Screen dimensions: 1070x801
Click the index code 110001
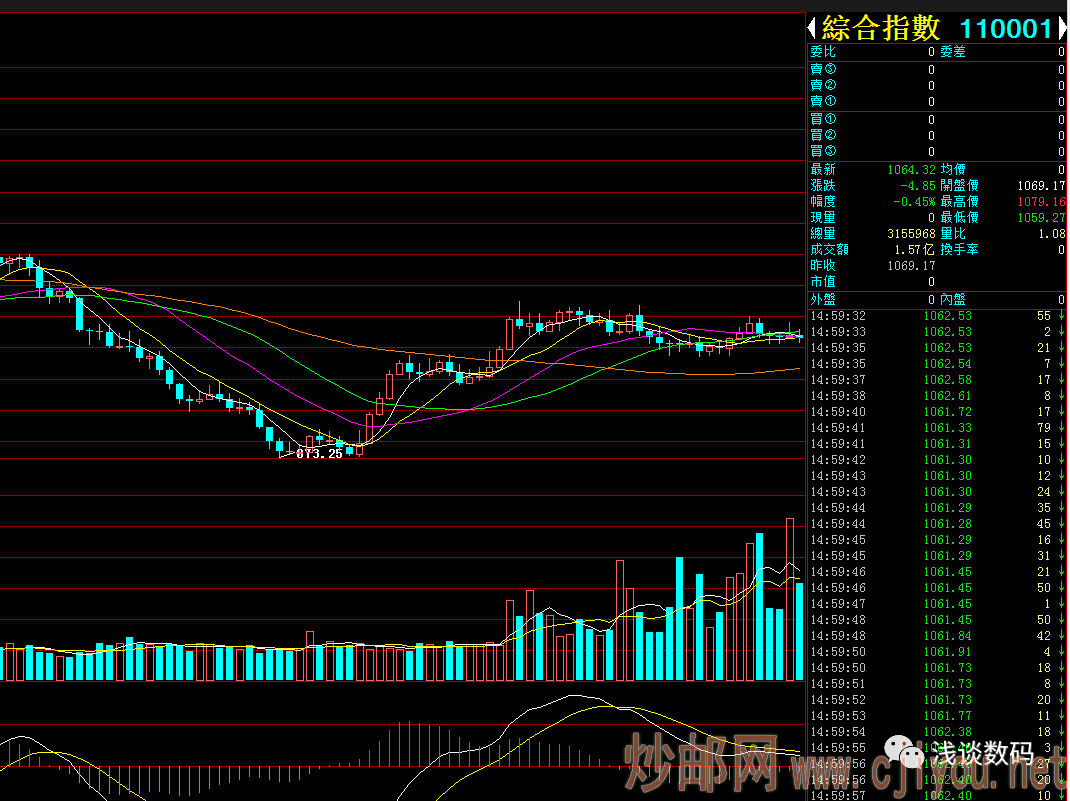pos(1005,28)
